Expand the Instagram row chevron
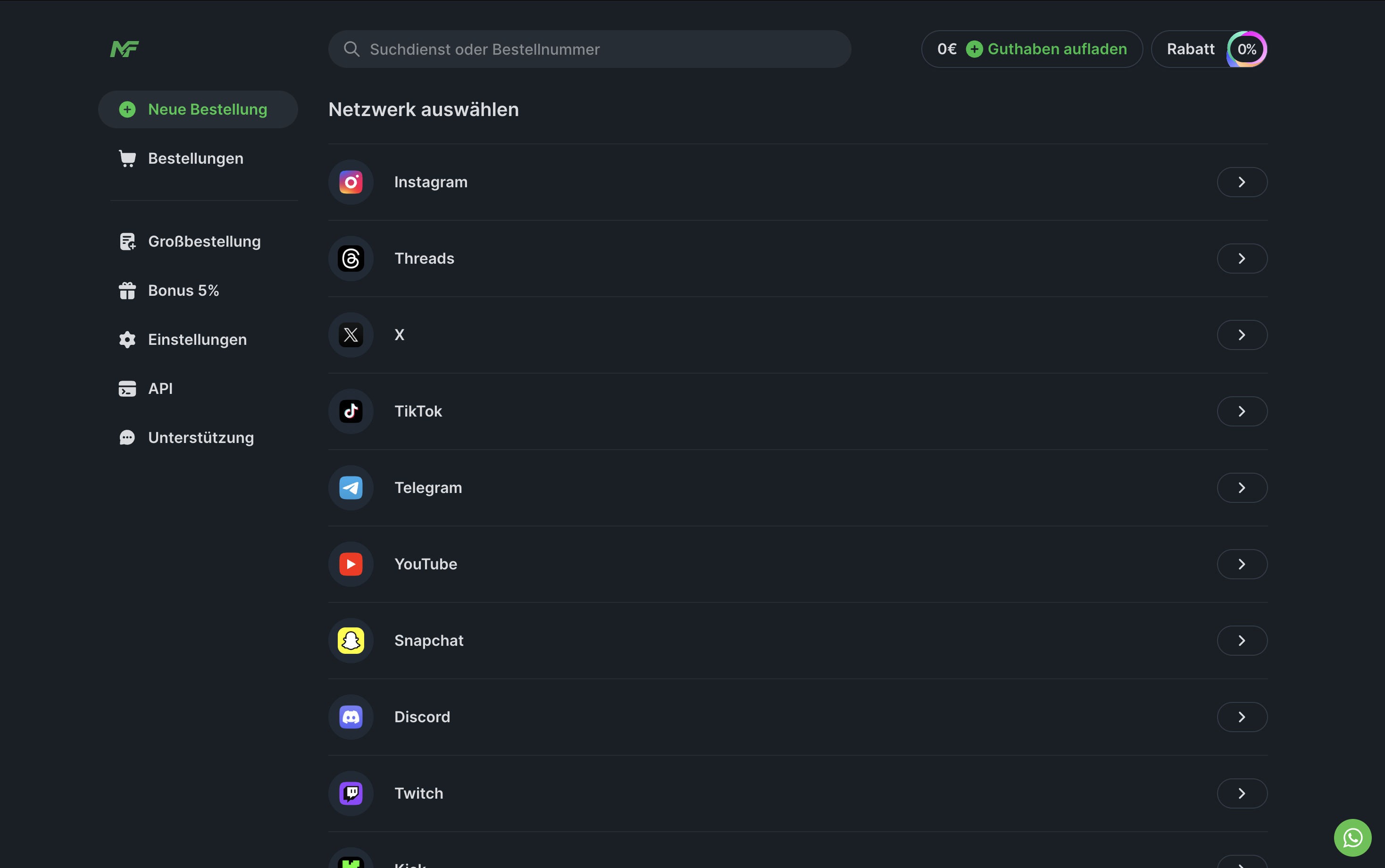The width and height of the screenshot is (1385, 868). click(x=1242, y=182)
